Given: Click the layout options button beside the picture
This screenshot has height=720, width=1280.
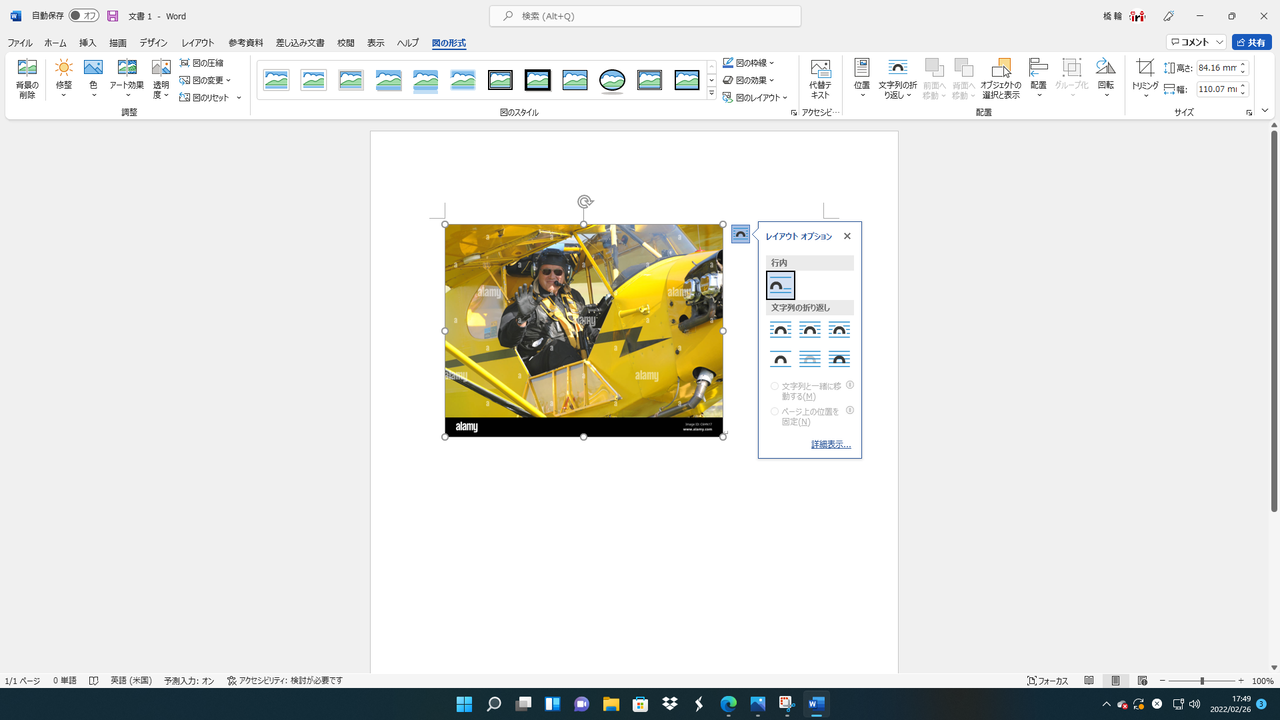Looking at the screenshot, I should coord(740,233).
